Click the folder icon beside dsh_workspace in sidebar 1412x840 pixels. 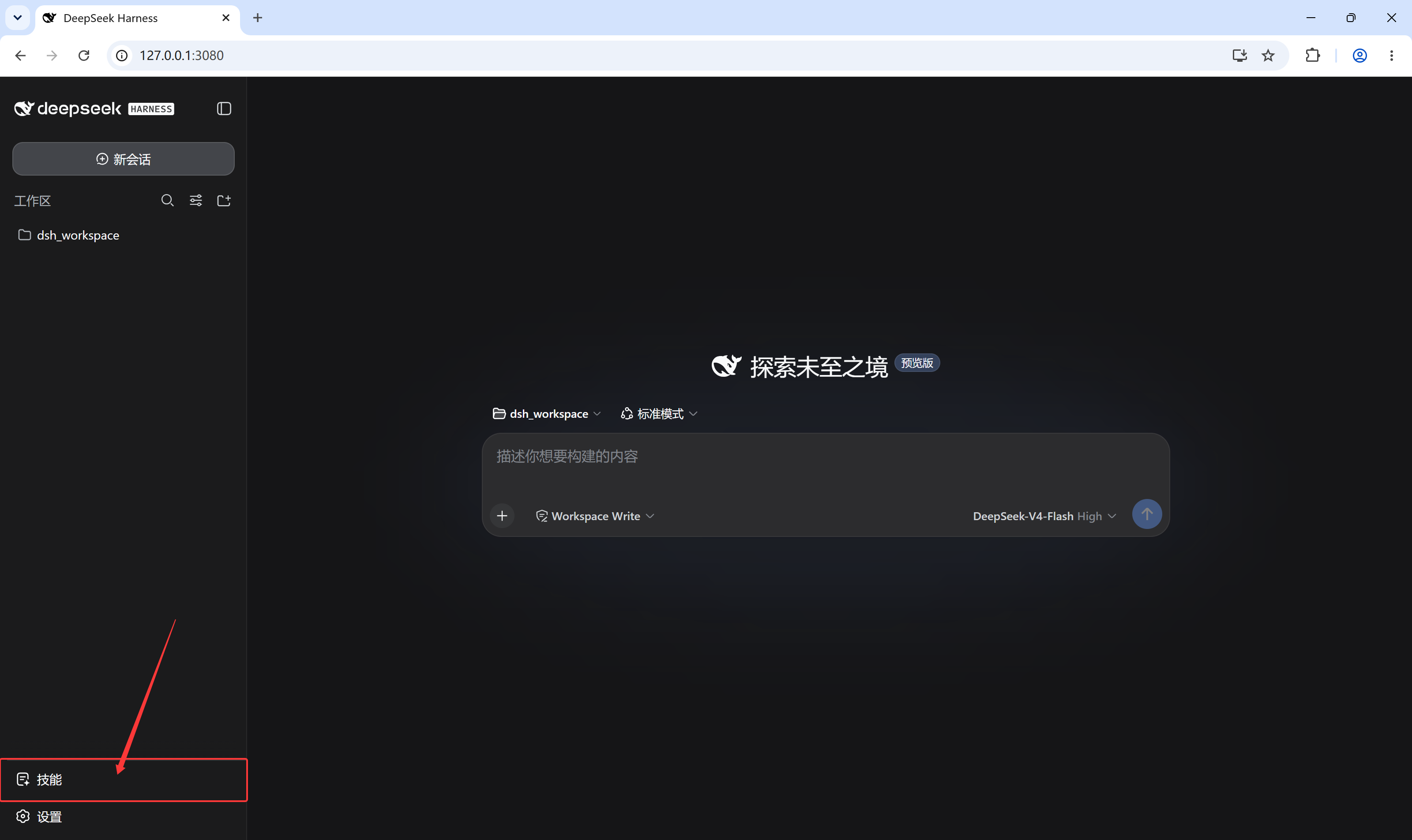pyautogui.click(x=24, y=235)
